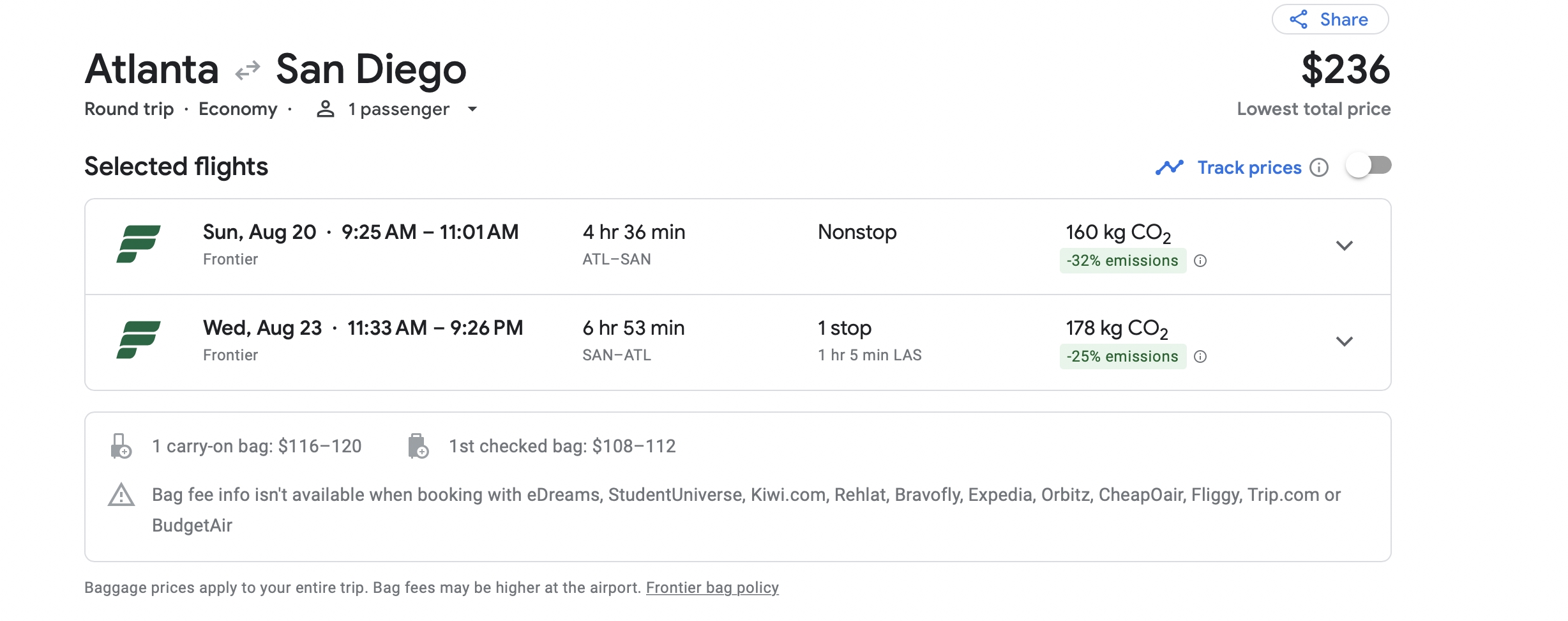Click the share icon
The height and width of the screenshot is (621, 1568).
(x=1299, y=20)
